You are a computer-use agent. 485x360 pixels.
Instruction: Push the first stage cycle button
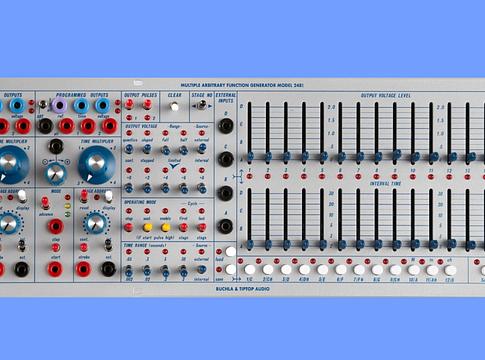point(183,227)
